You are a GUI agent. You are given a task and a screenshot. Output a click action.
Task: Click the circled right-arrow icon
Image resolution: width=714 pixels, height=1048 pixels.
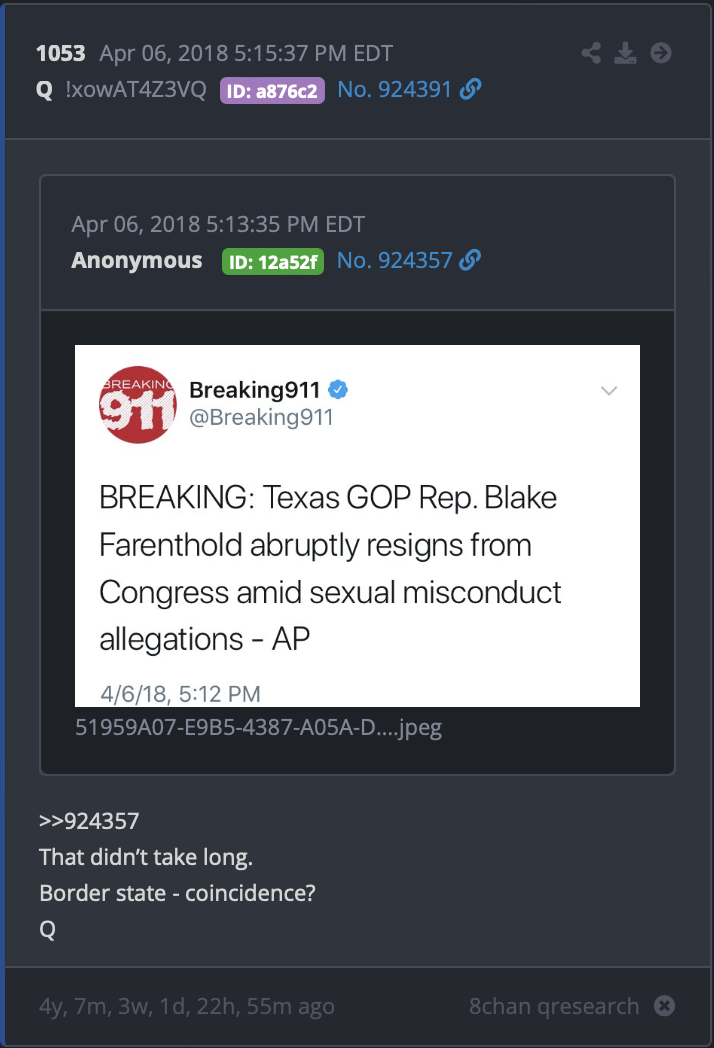click(x=661, y=53)
